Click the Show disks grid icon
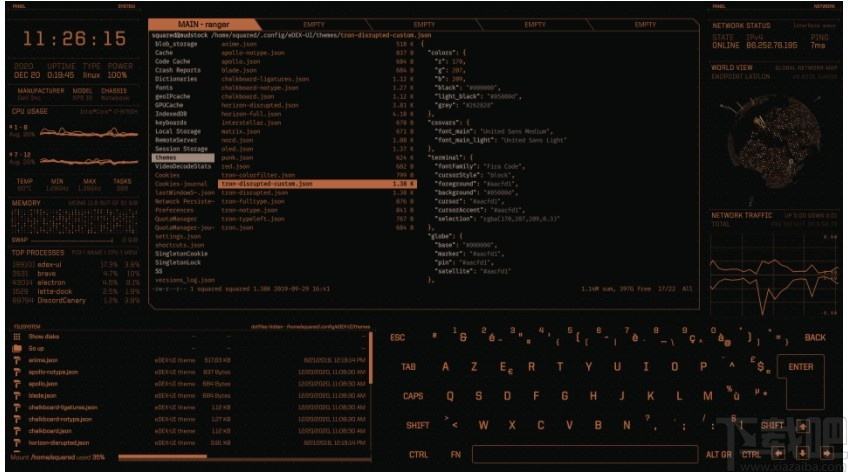The image size is (850, 472). point(17,336)
